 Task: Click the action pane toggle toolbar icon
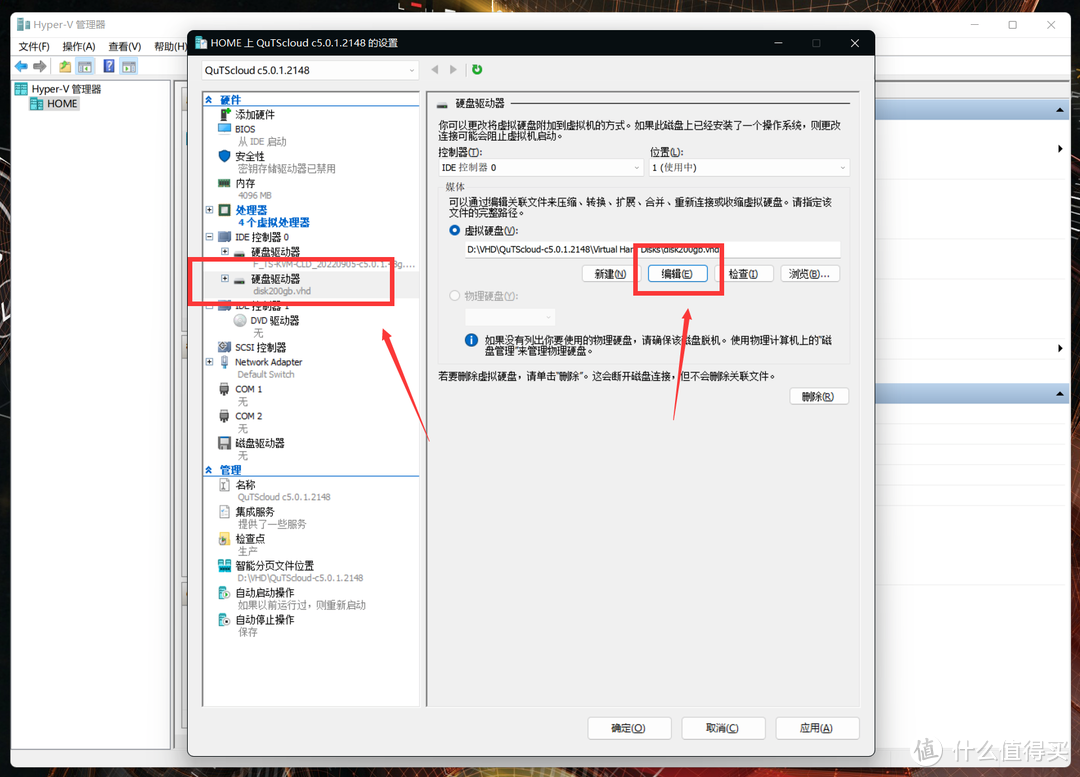(x=129, y=66)
